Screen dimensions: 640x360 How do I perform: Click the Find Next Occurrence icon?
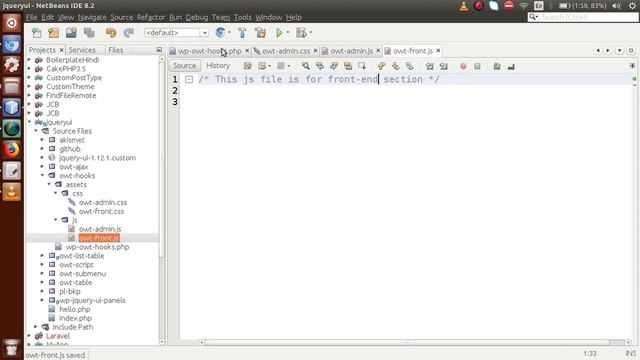[x=334, y=66]
